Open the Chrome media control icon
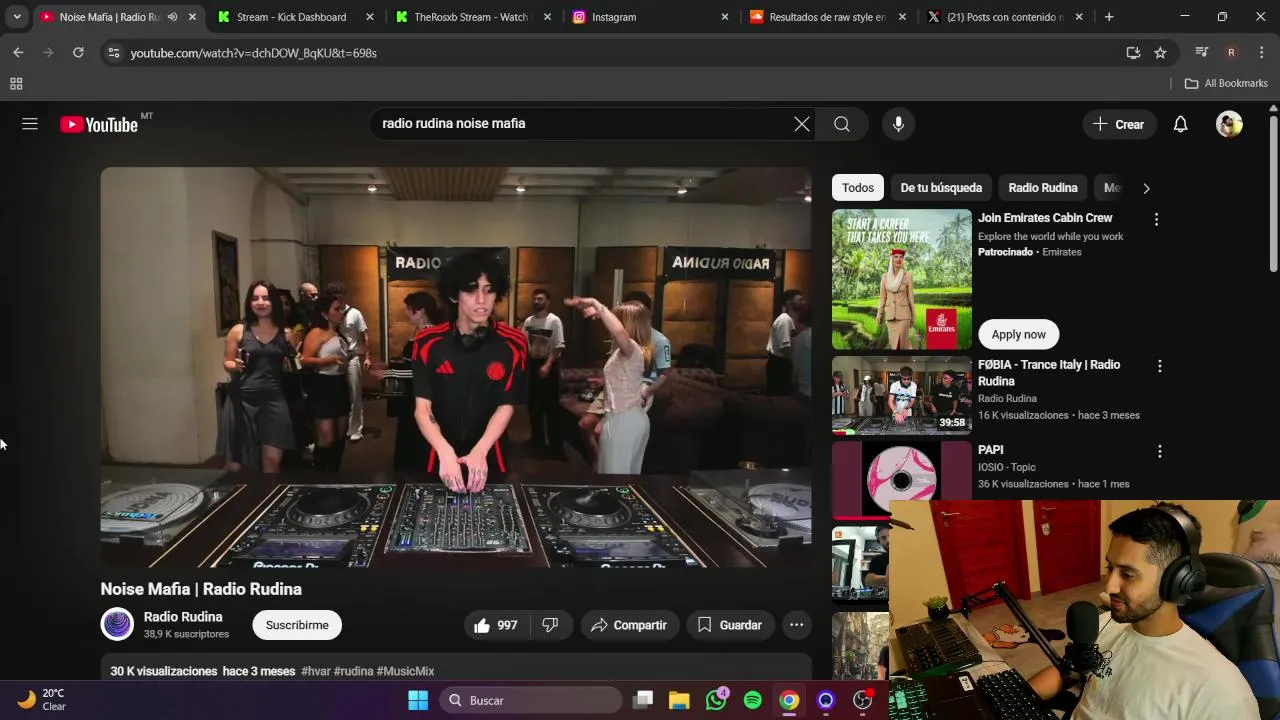Screen dimensions: 1280x720 [1202, 53]
